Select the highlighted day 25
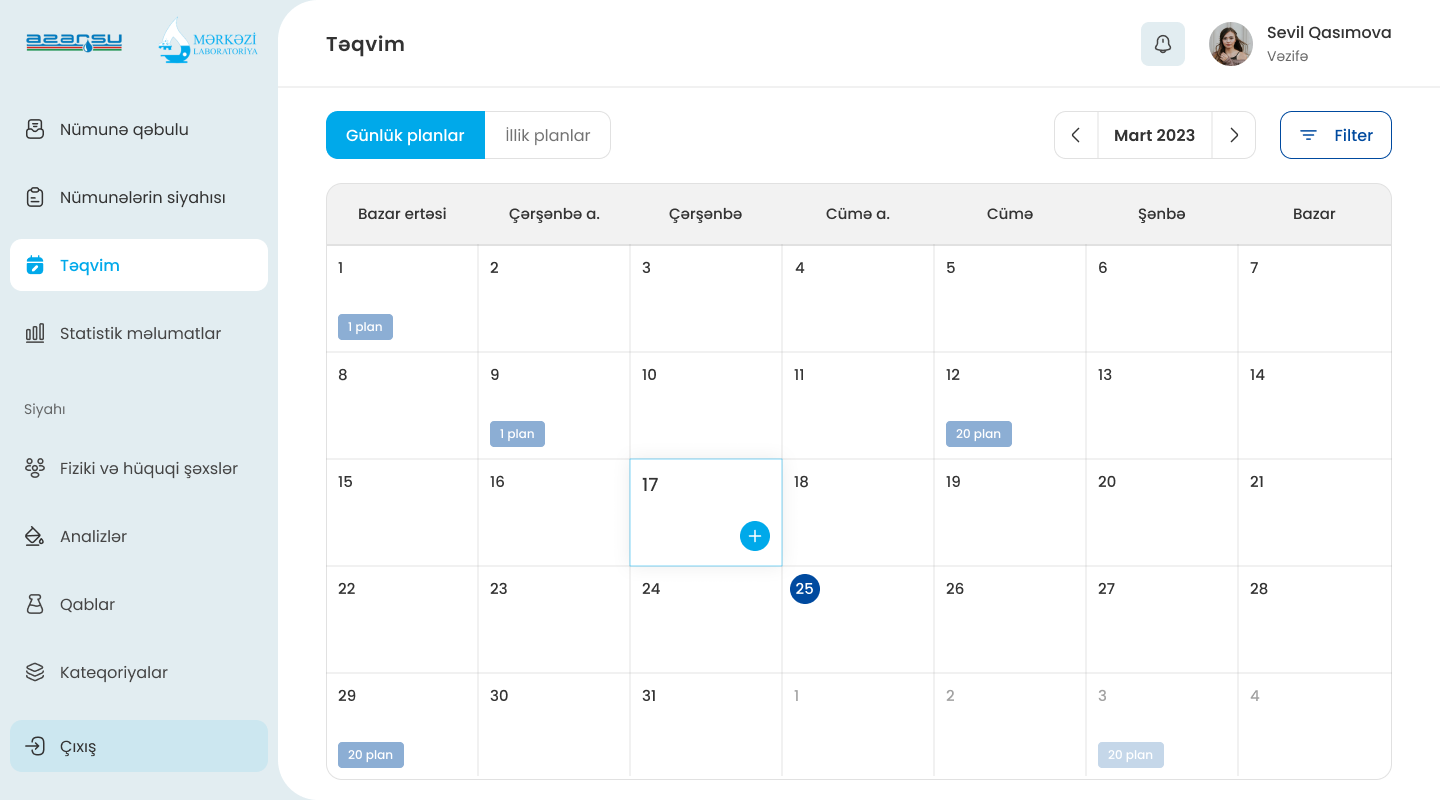This screenshot has width=1440, height=800. click(x=805, y=589)
